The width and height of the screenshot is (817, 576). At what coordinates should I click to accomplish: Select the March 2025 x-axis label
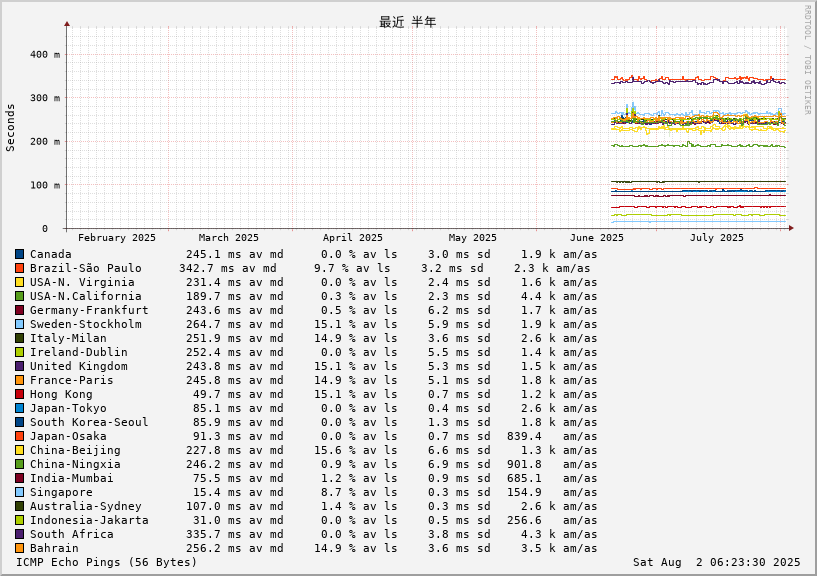(x=228, y=238)
